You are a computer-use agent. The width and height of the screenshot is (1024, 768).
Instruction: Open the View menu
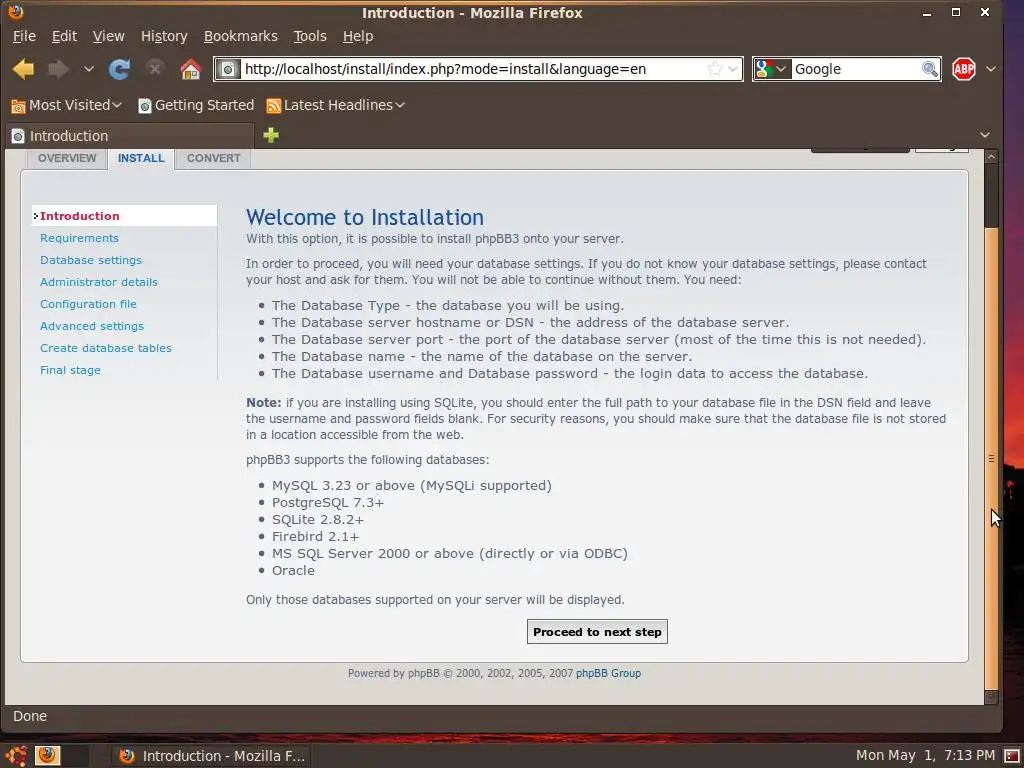coord(108,37)
